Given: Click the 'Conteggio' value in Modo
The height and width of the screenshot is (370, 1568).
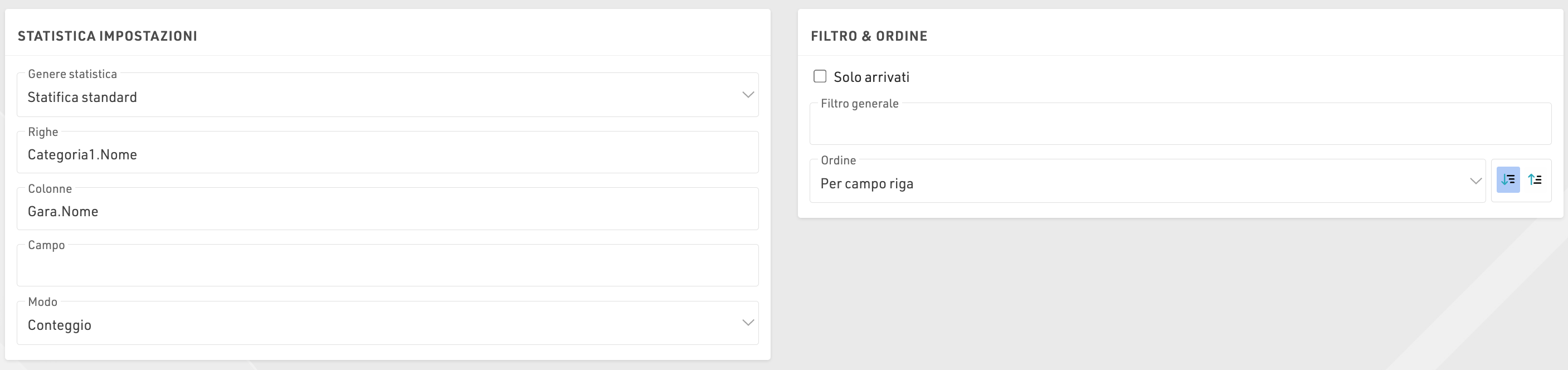Looking at the screenshot, I should point(60,325).
